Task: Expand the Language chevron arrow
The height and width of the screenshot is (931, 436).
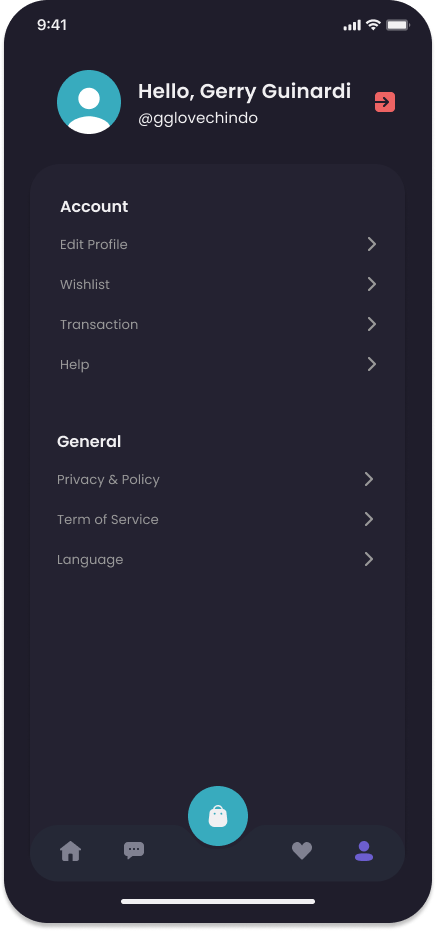Action: pyautogui.click(x=369, y=559)
